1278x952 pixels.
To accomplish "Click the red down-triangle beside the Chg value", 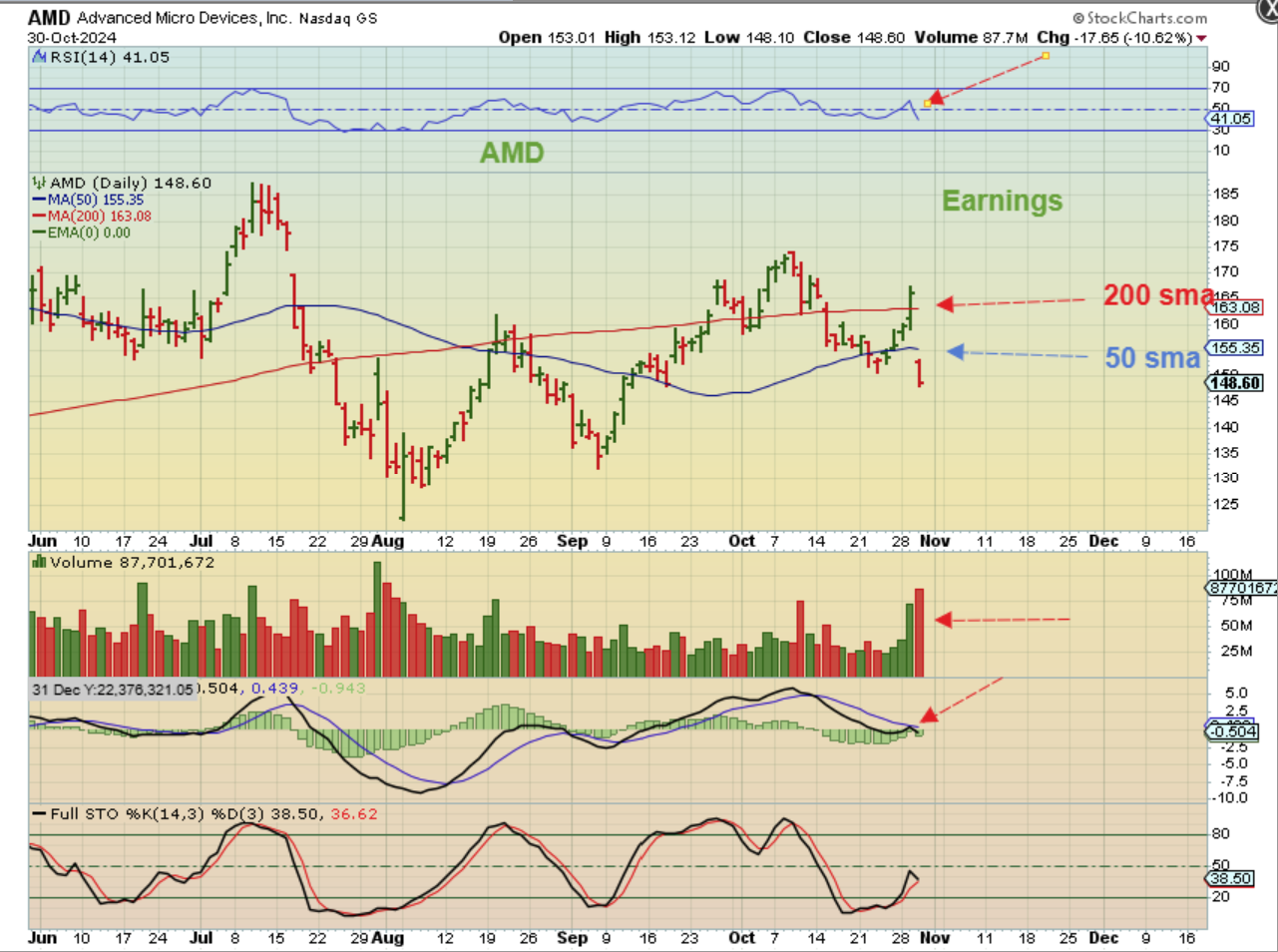I will (x=1201, y=39).
